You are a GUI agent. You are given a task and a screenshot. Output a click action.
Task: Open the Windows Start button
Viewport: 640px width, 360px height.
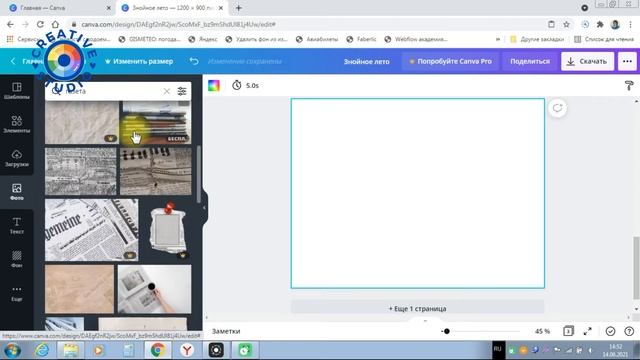tap(13, 350)
